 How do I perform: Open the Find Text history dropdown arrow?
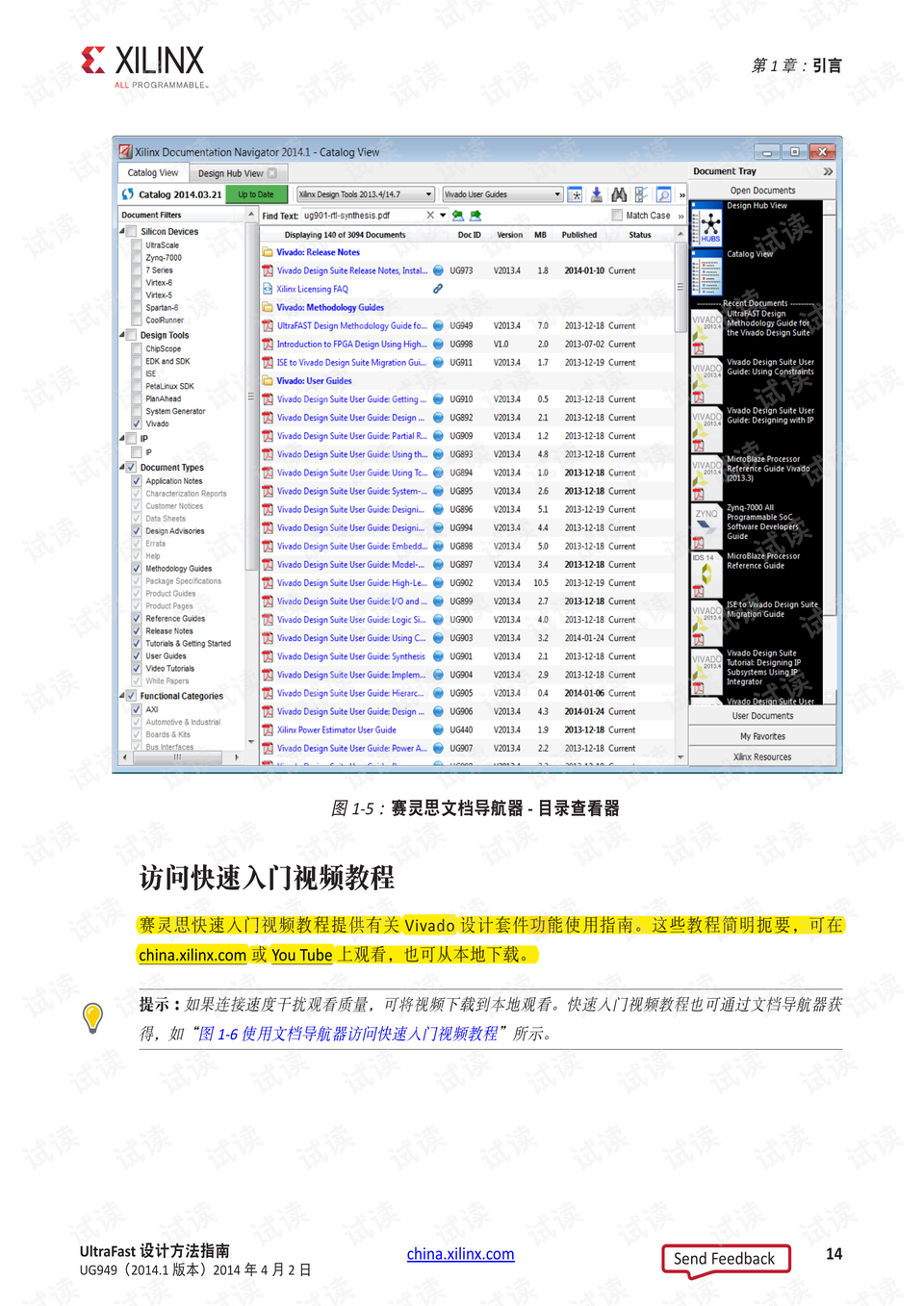[443, 216]
